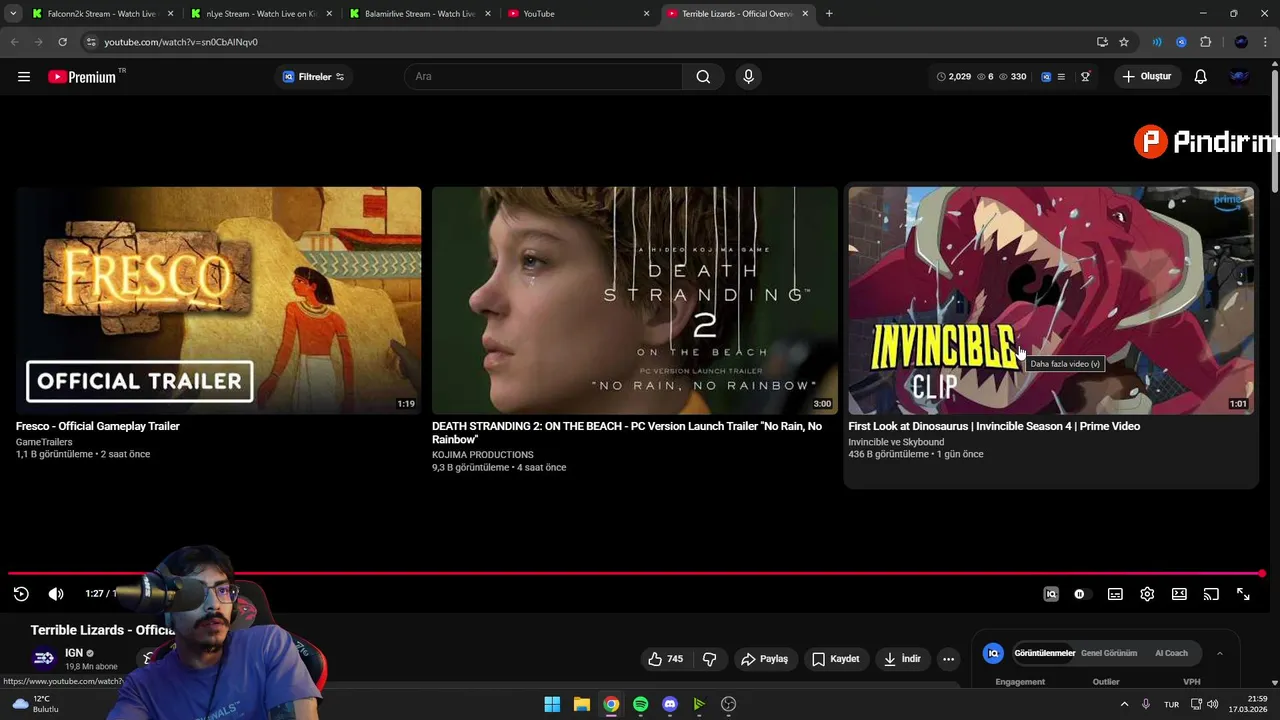Screen dimensions: 1280x720
Task: Open Discord from the taskbar
Action: click(x=670, y=704)
